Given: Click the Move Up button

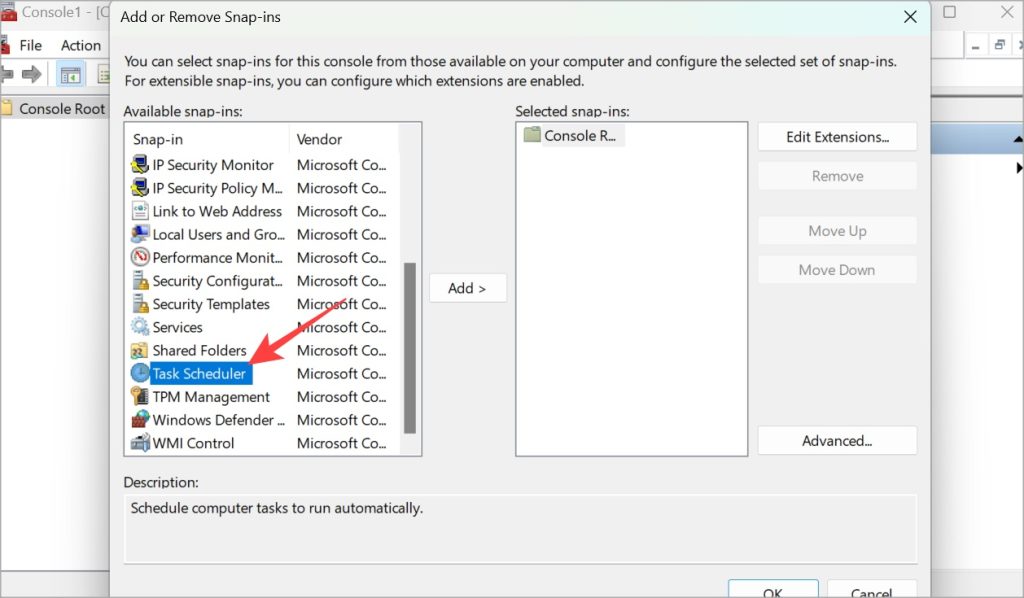Looking at the screenshot, I should (837, 231).
